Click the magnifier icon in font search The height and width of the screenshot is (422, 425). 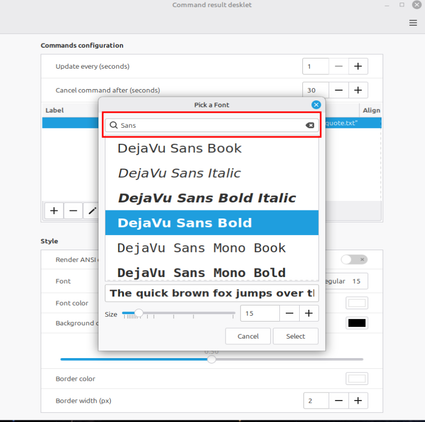[114, 125]
